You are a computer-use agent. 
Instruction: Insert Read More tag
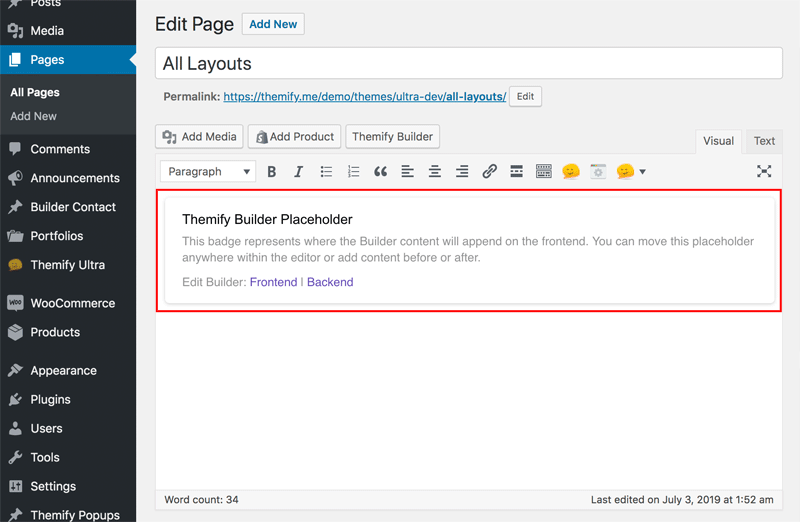[516, 171]
